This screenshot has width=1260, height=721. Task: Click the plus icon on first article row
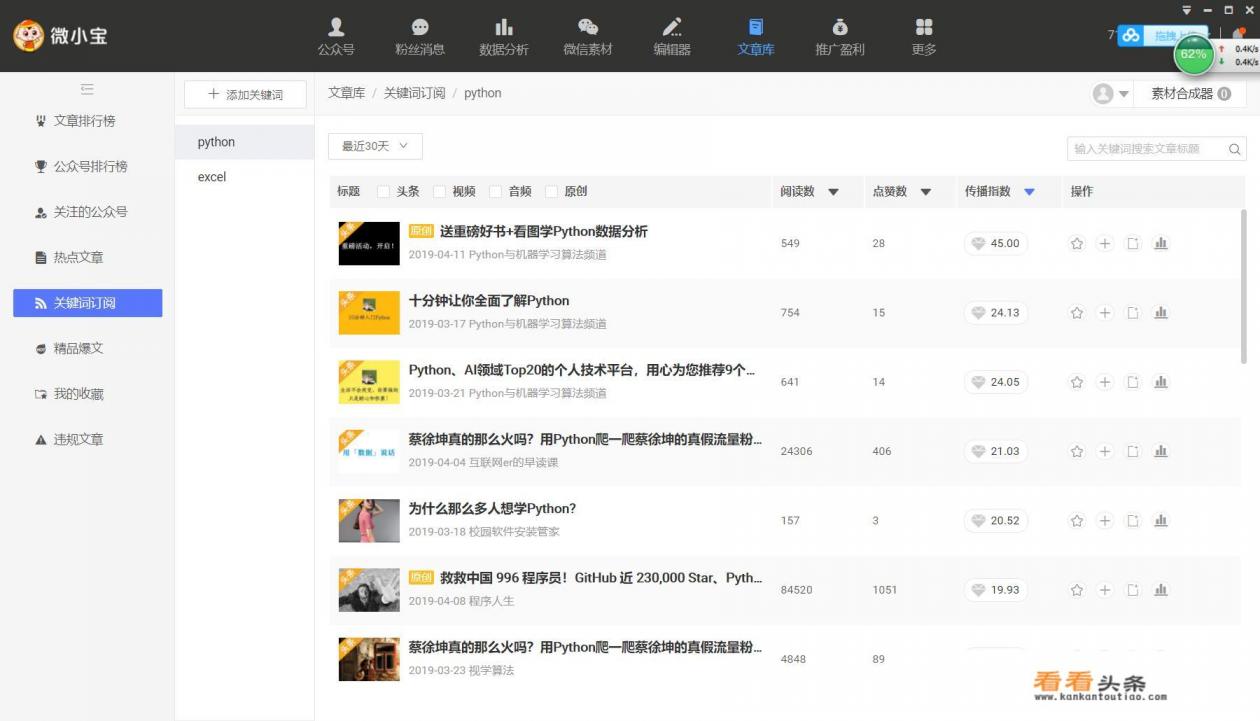tap(1105, 242)
